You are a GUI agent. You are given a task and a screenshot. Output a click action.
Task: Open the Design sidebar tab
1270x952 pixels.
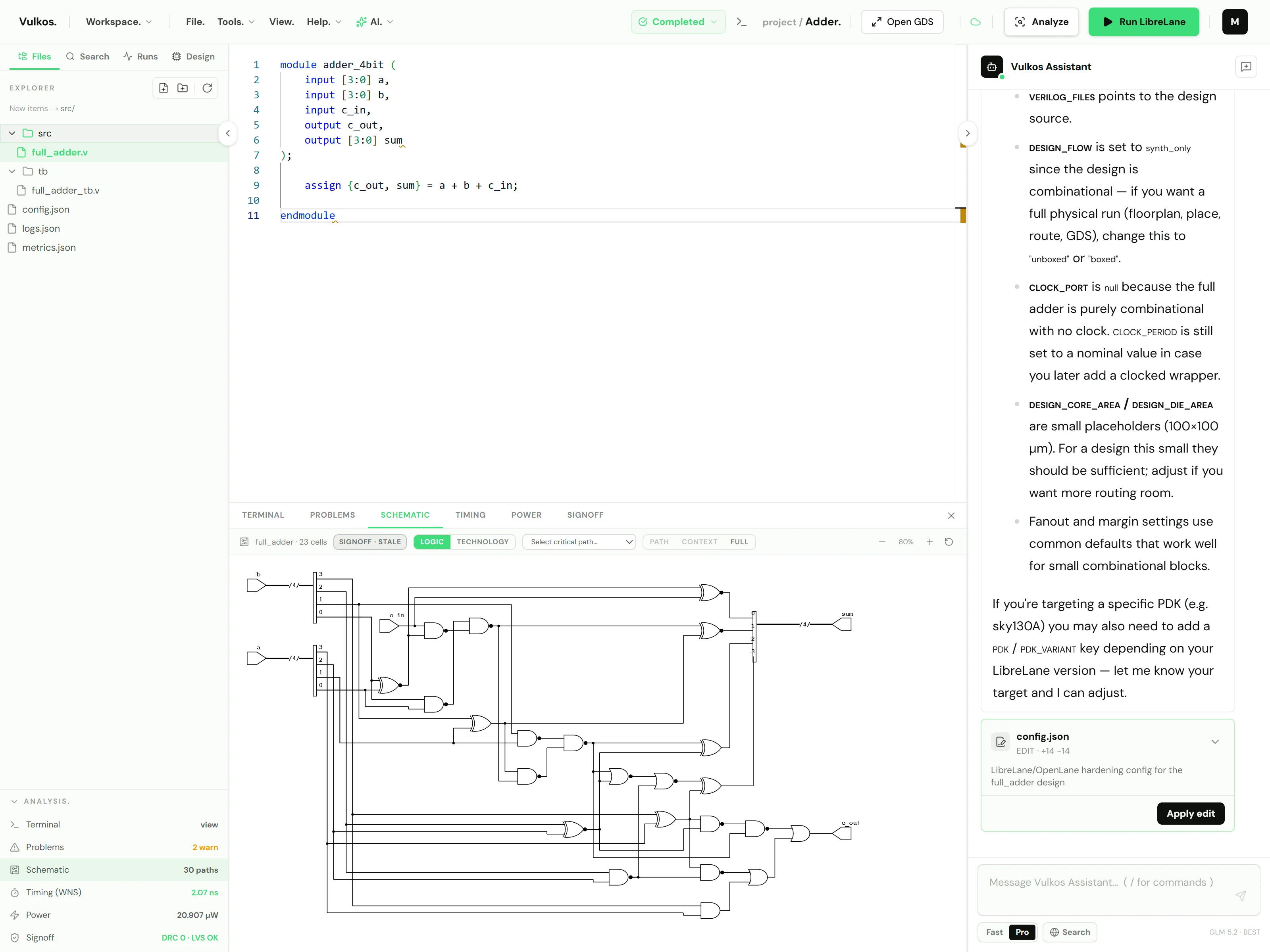pos(194,56)
